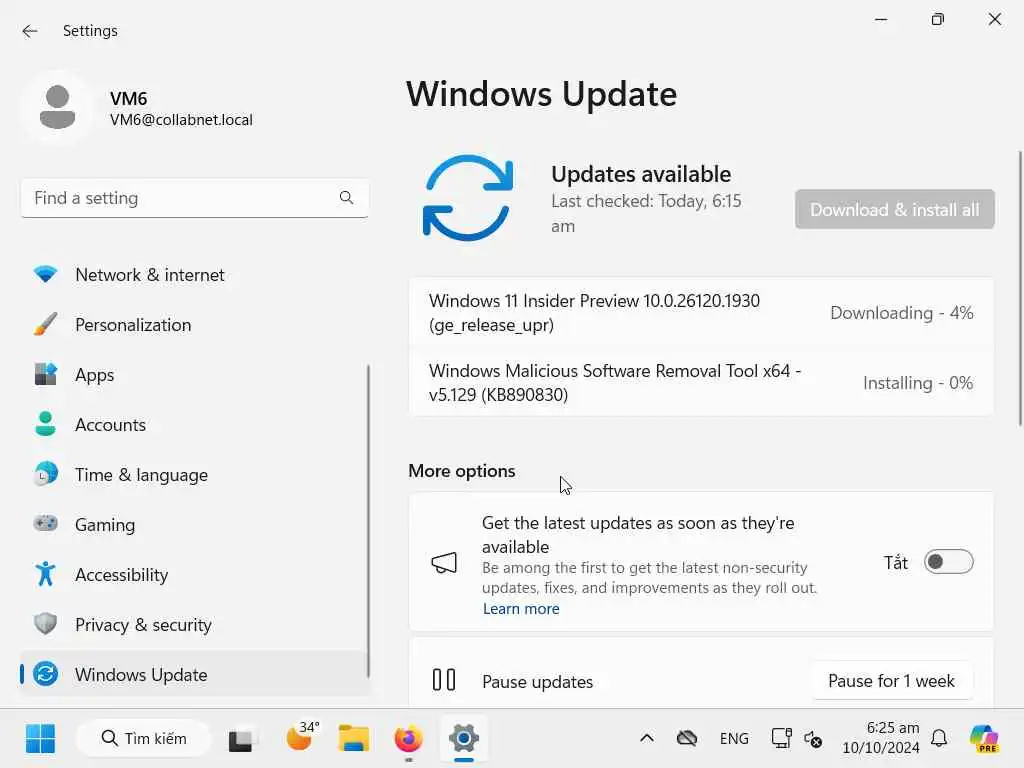Click the back arrow in Settings header
Viewport: 1024px width, 768px height.
29,31
